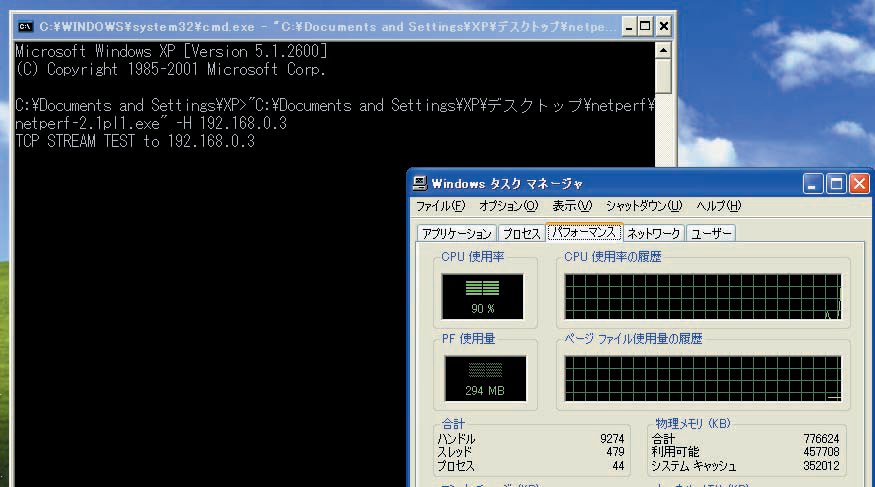Viewport: 875px width, 487px height.
Task: Click the cmd window scrollbar thumb
Action: [663, 76]
